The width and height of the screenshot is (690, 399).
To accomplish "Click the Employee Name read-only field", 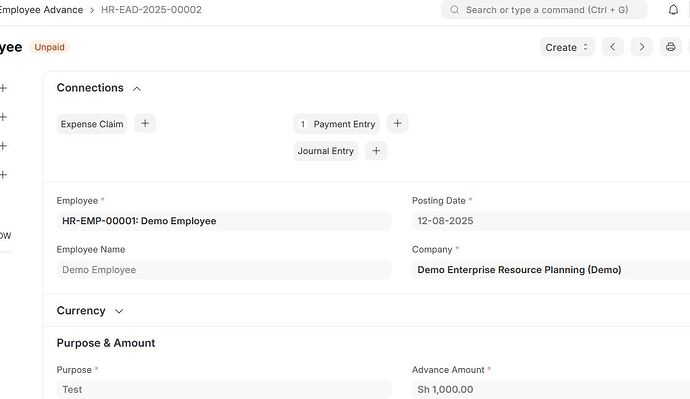I will (x=224, y=270).
